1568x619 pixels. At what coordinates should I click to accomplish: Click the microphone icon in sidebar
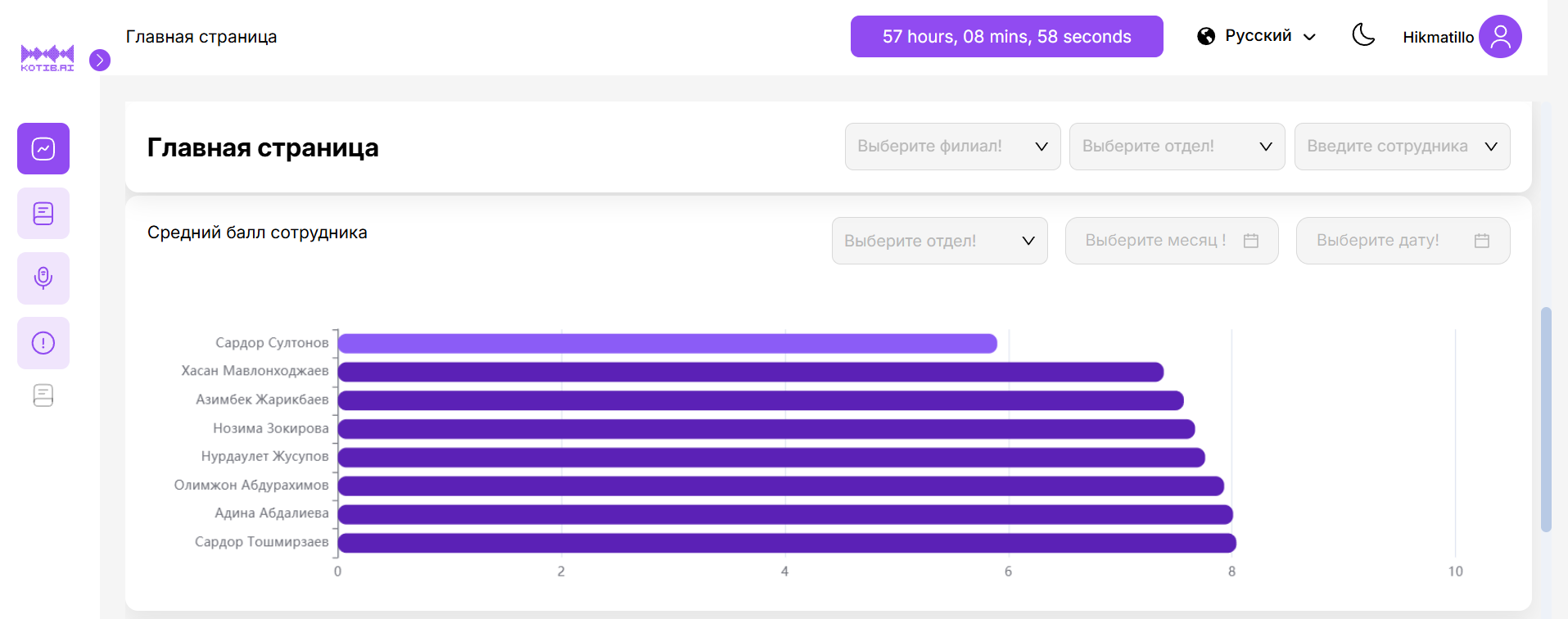[x=43, y=278]
